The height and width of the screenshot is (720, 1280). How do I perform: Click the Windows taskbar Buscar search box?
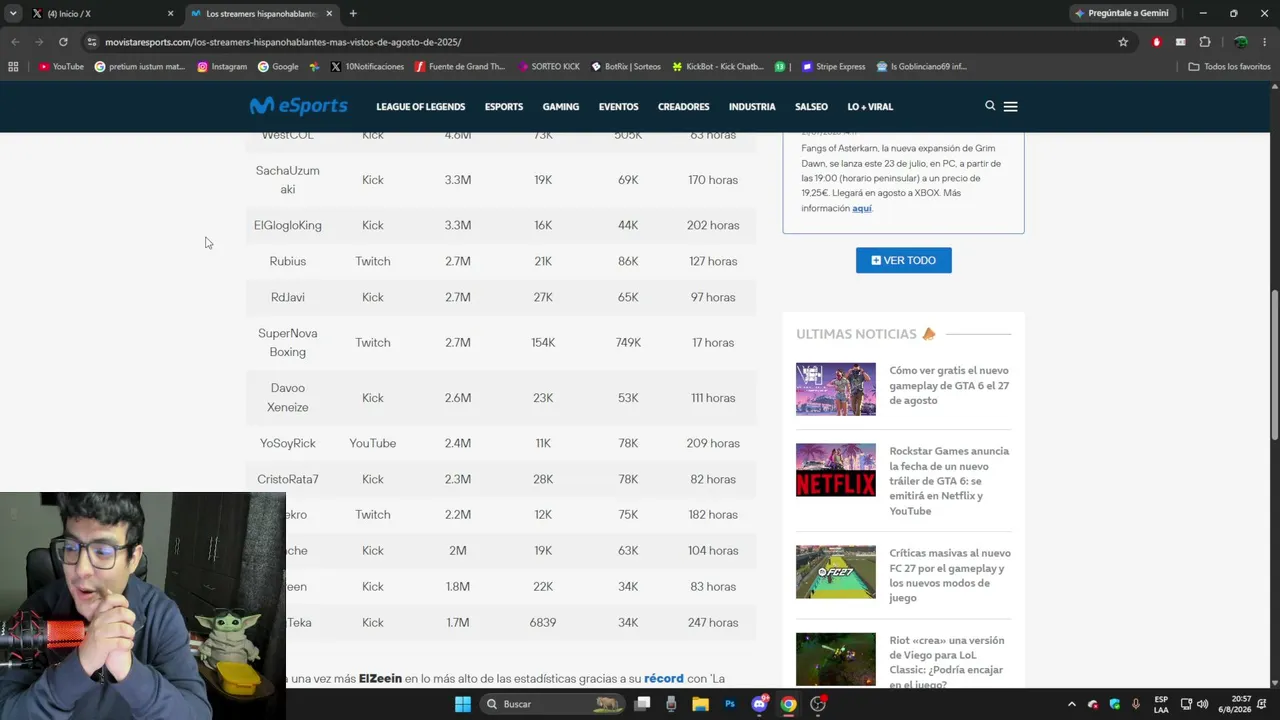pos(550,704)
